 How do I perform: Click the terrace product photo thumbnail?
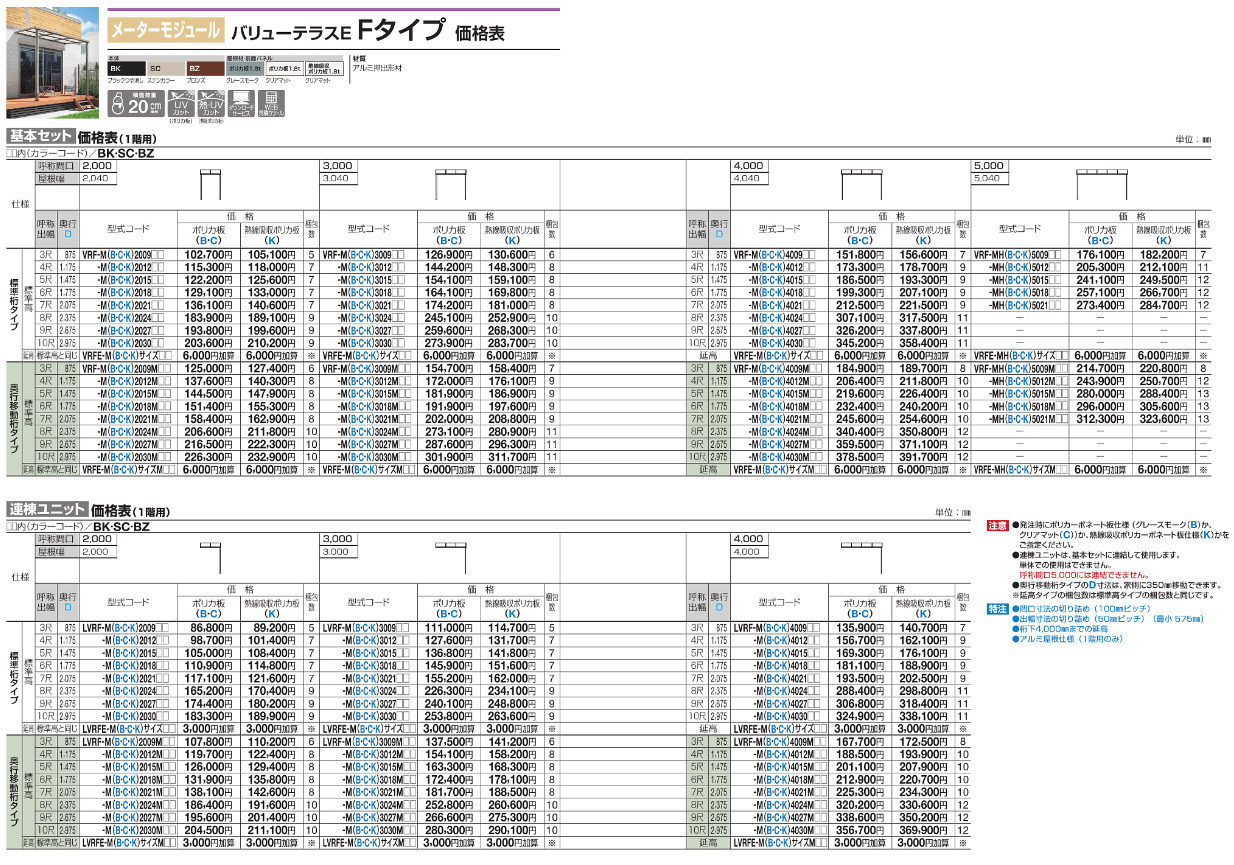(49, 63)
